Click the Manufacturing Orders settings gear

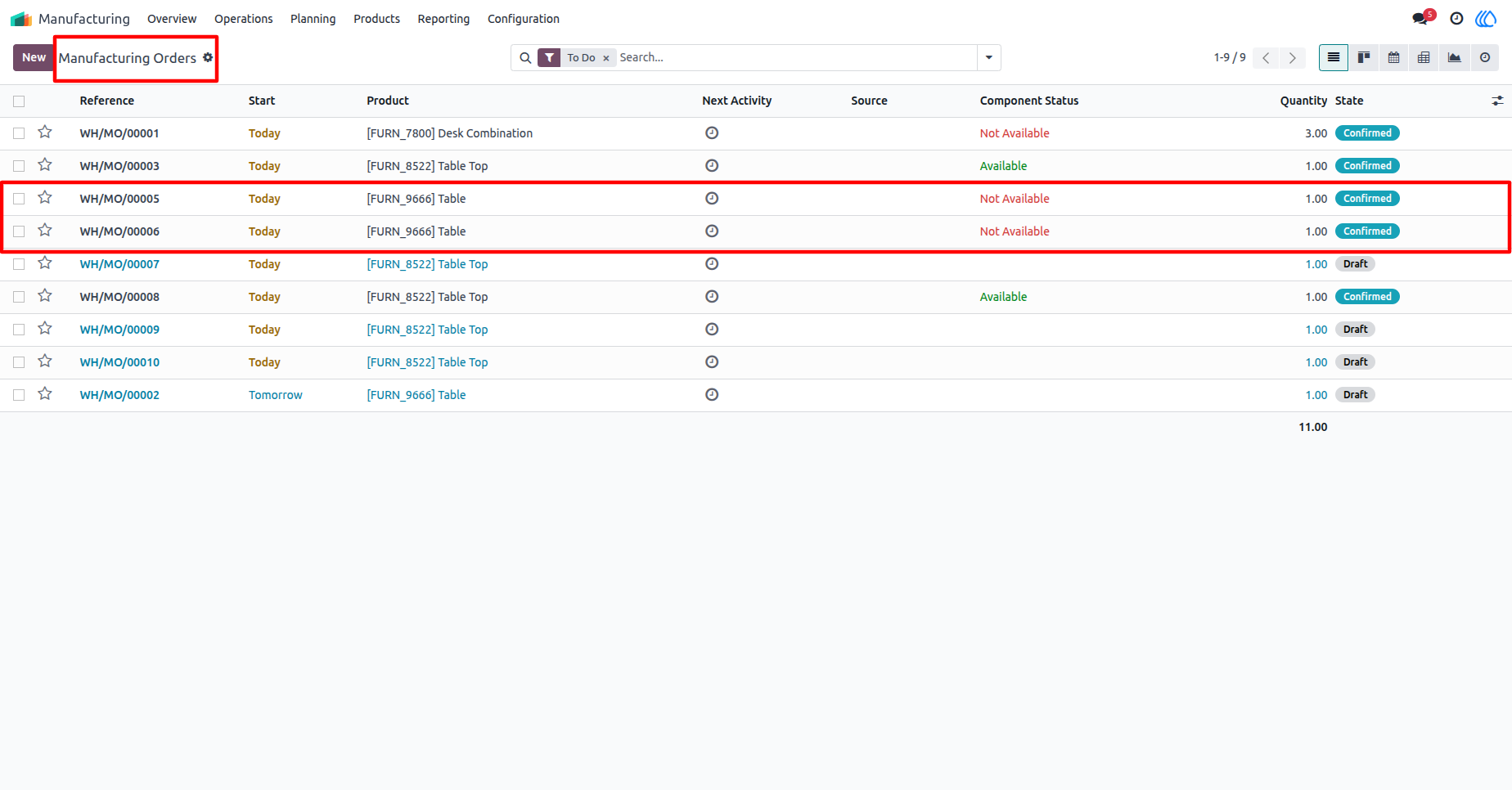tap(208, 57)
